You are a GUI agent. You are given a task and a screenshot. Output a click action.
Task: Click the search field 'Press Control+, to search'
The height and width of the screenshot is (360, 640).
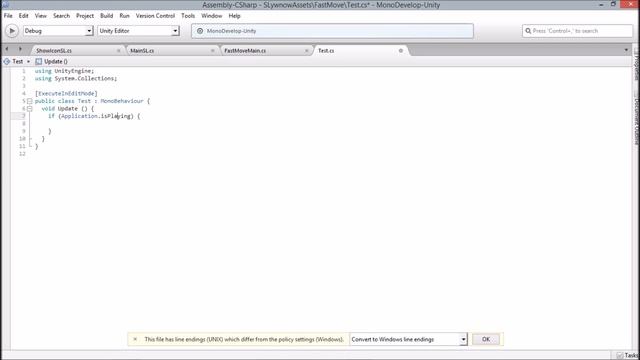[577, 31]
